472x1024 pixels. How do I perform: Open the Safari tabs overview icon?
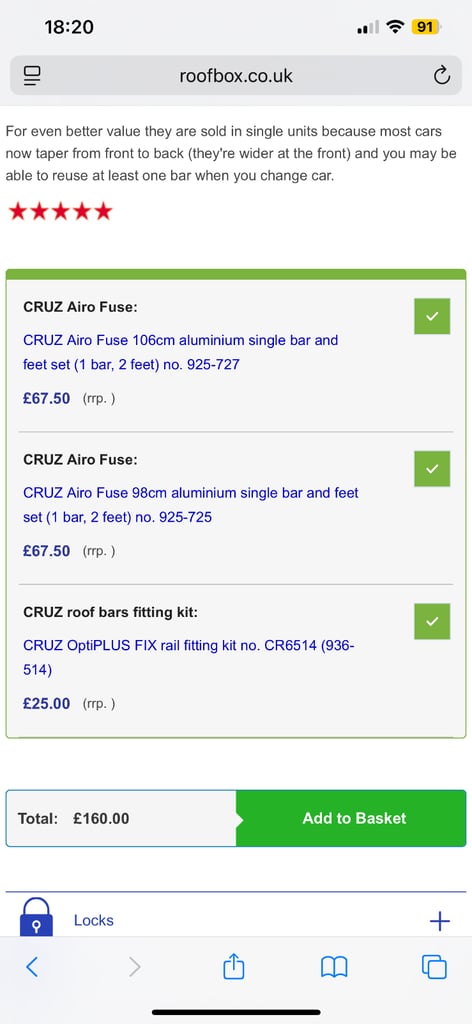click(x=434, y=967)
